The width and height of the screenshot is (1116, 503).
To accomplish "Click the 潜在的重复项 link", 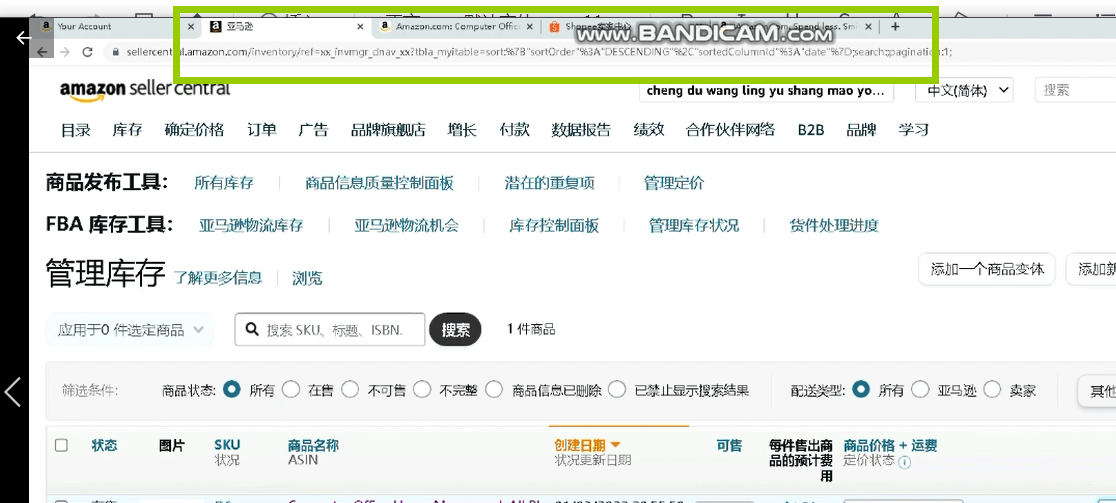I will click(549, 183).
